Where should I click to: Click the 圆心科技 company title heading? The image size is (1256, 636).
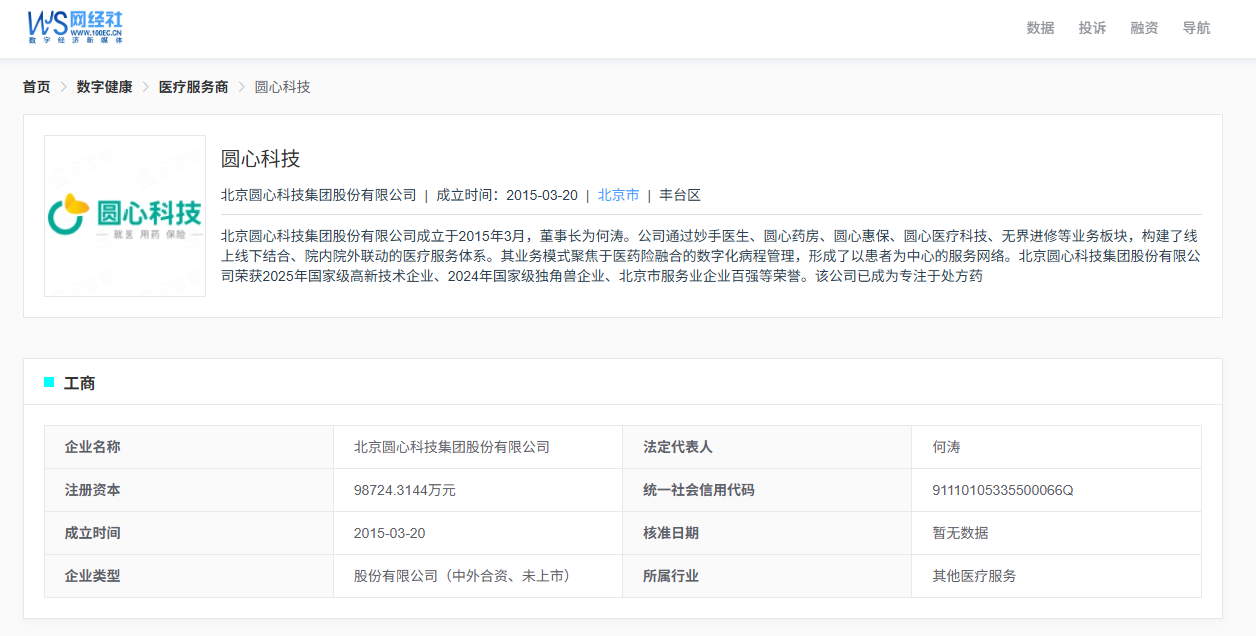point(260,159)
